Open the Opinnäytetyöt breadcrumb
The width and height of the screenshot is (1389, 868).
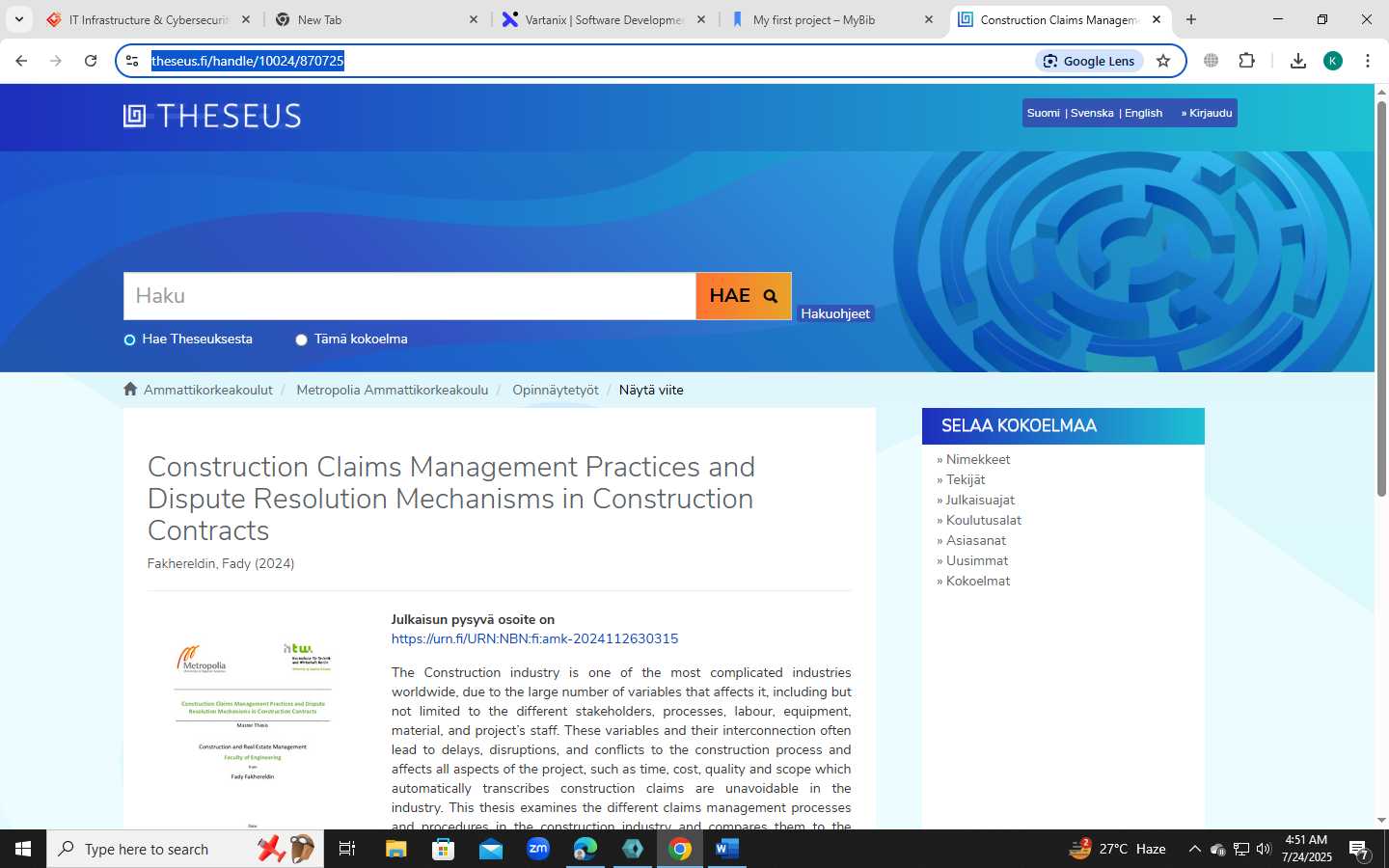click(x=556, y=390)
